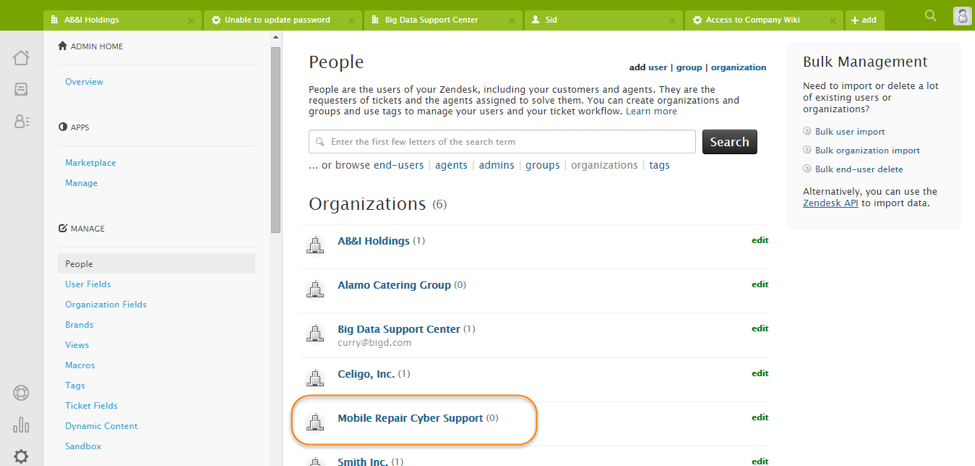Open the reporting bar chart icon

point(21,425)
